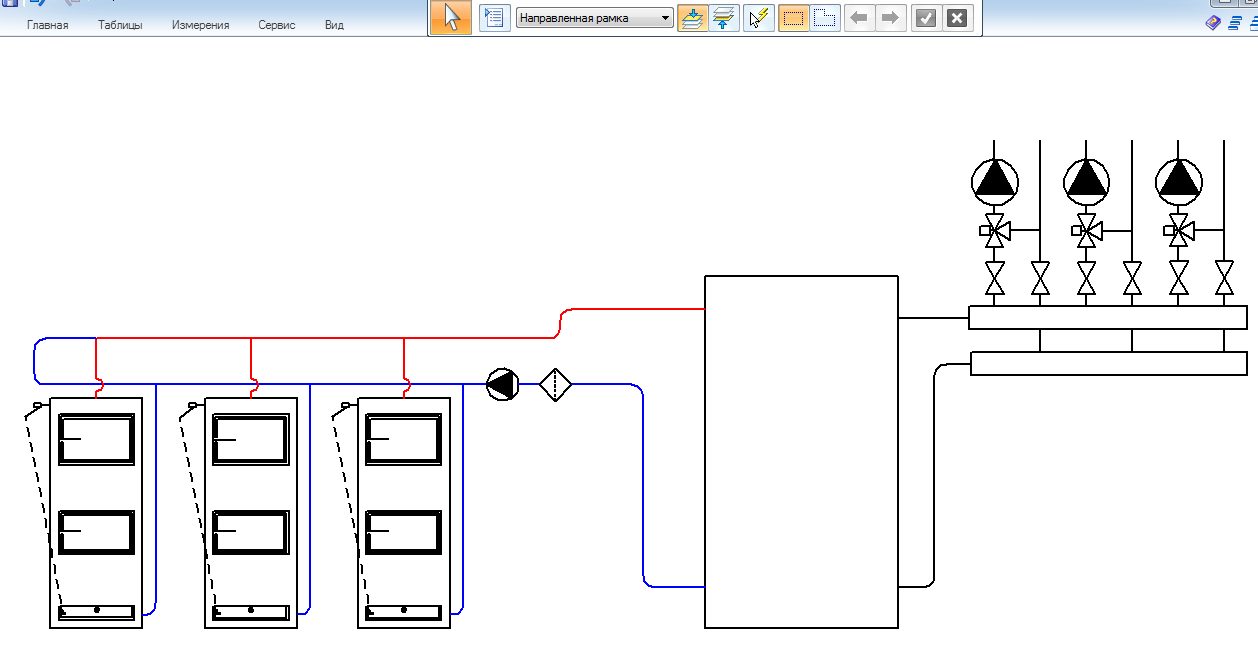Open the Главная ribbon tab
This screenshot has width=1258, height=663.
[x=48, y=25]
